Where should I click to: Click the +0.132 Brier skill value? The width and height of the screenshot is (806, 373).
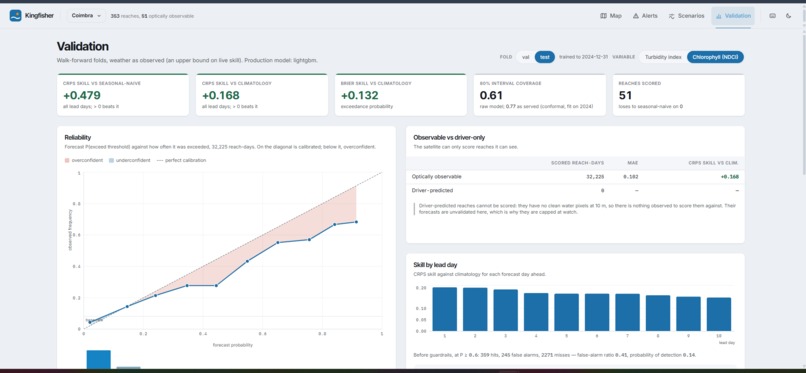(359, 96)
